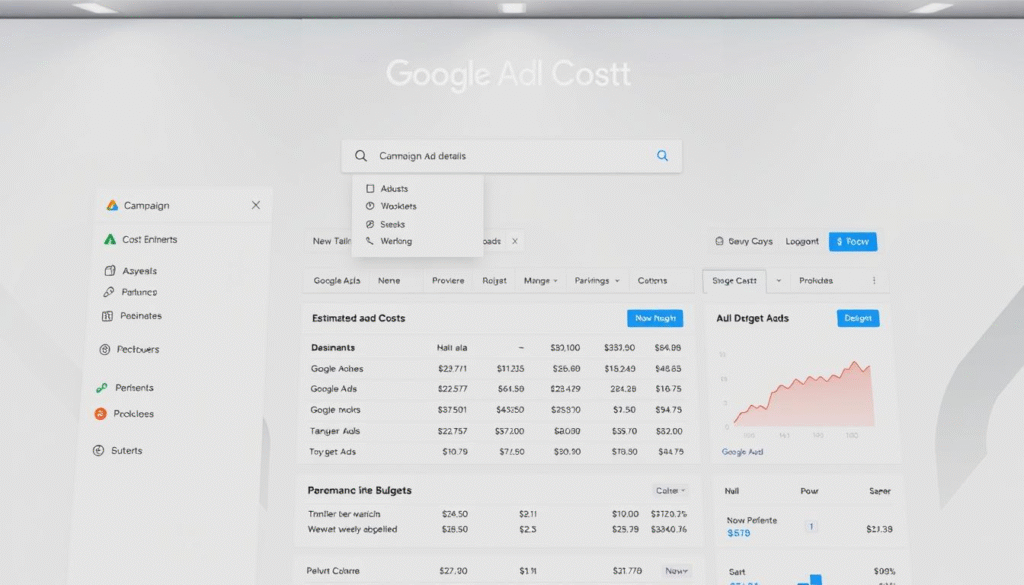Click the Google Ads logo beside Campaign
The image size is (1024, 585).
pos(112,205)
